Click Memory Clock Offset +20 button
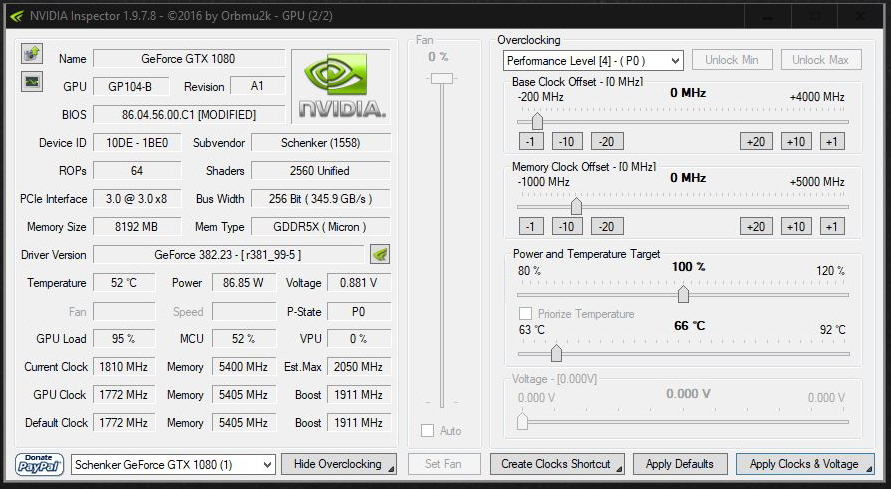Image resolution: width=891 pixels, height=489 pixels. coord(756,227)
